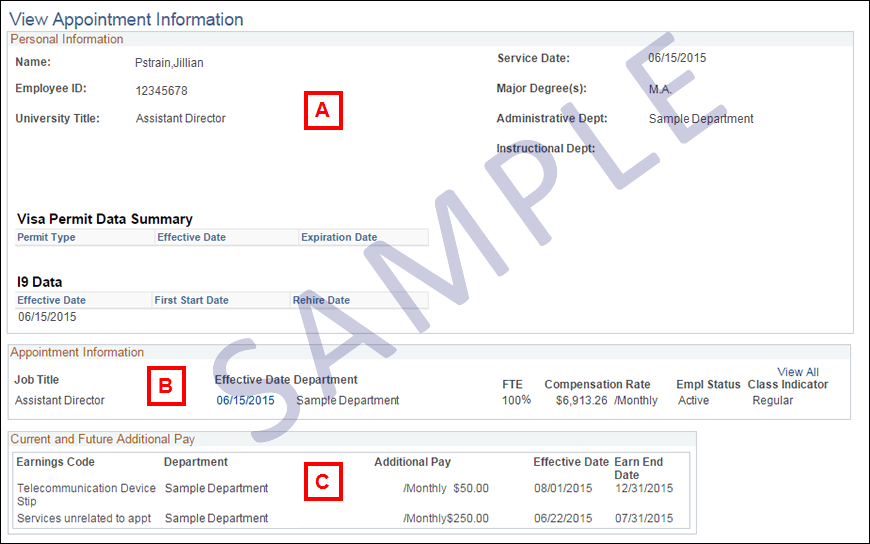
Task: Select Sample Department in Telecommunication Device row
Action: (x=216, y=488)
